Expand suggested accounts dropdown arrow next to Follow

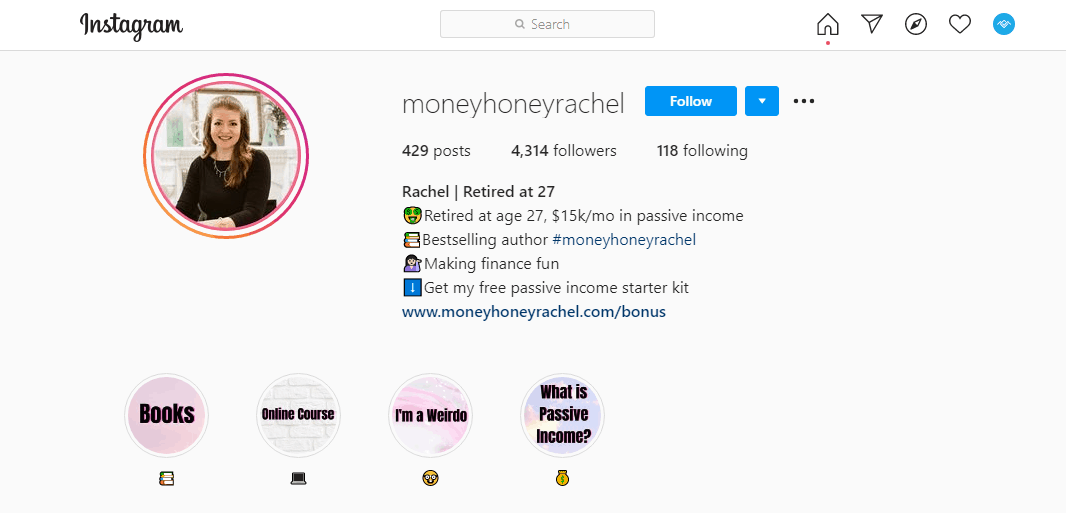[762, 101]
